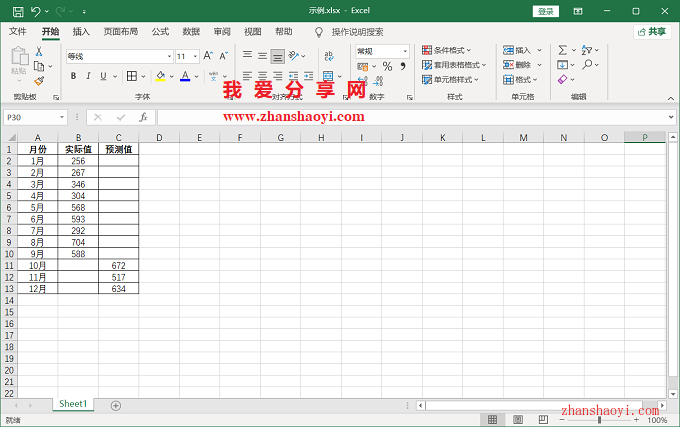This screenshot has height=427, width=680.
Task: Click the Merge and Center icon
Action: 328,76
